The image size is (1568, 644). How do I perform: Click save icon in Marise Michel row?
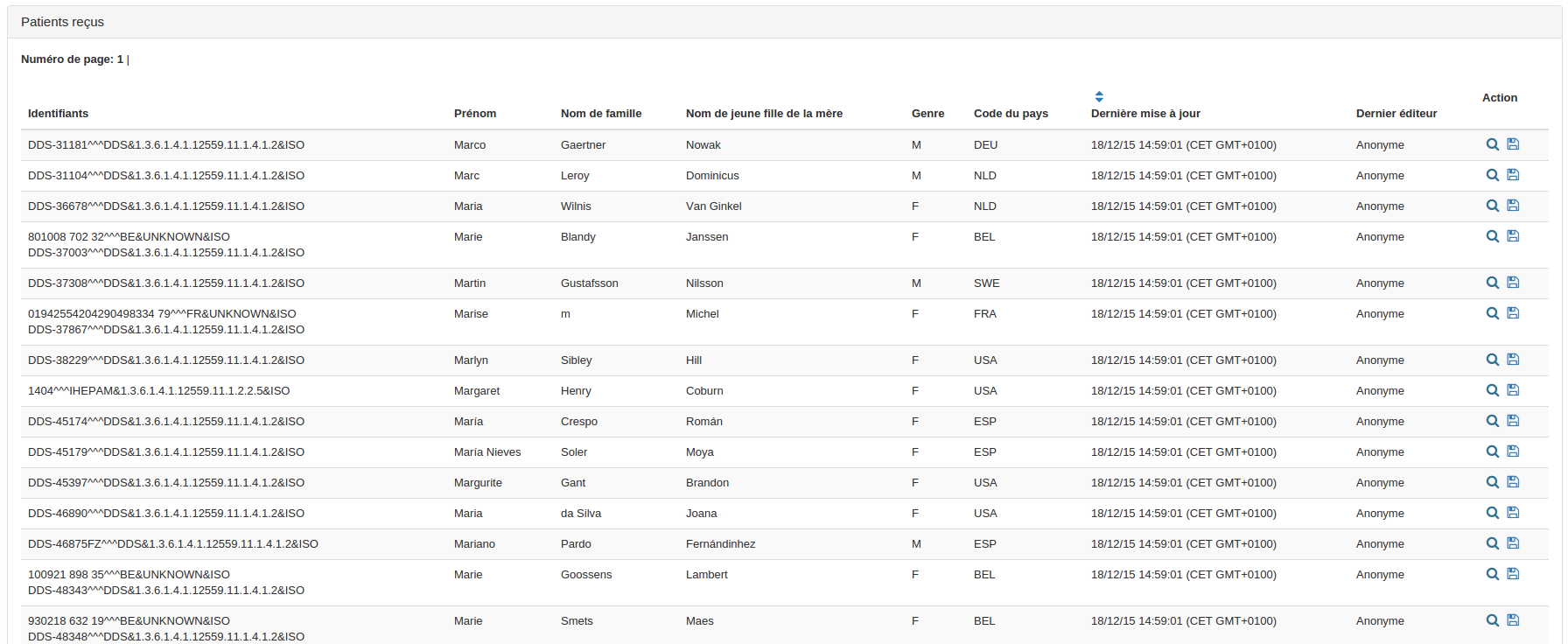[1513, 313]
